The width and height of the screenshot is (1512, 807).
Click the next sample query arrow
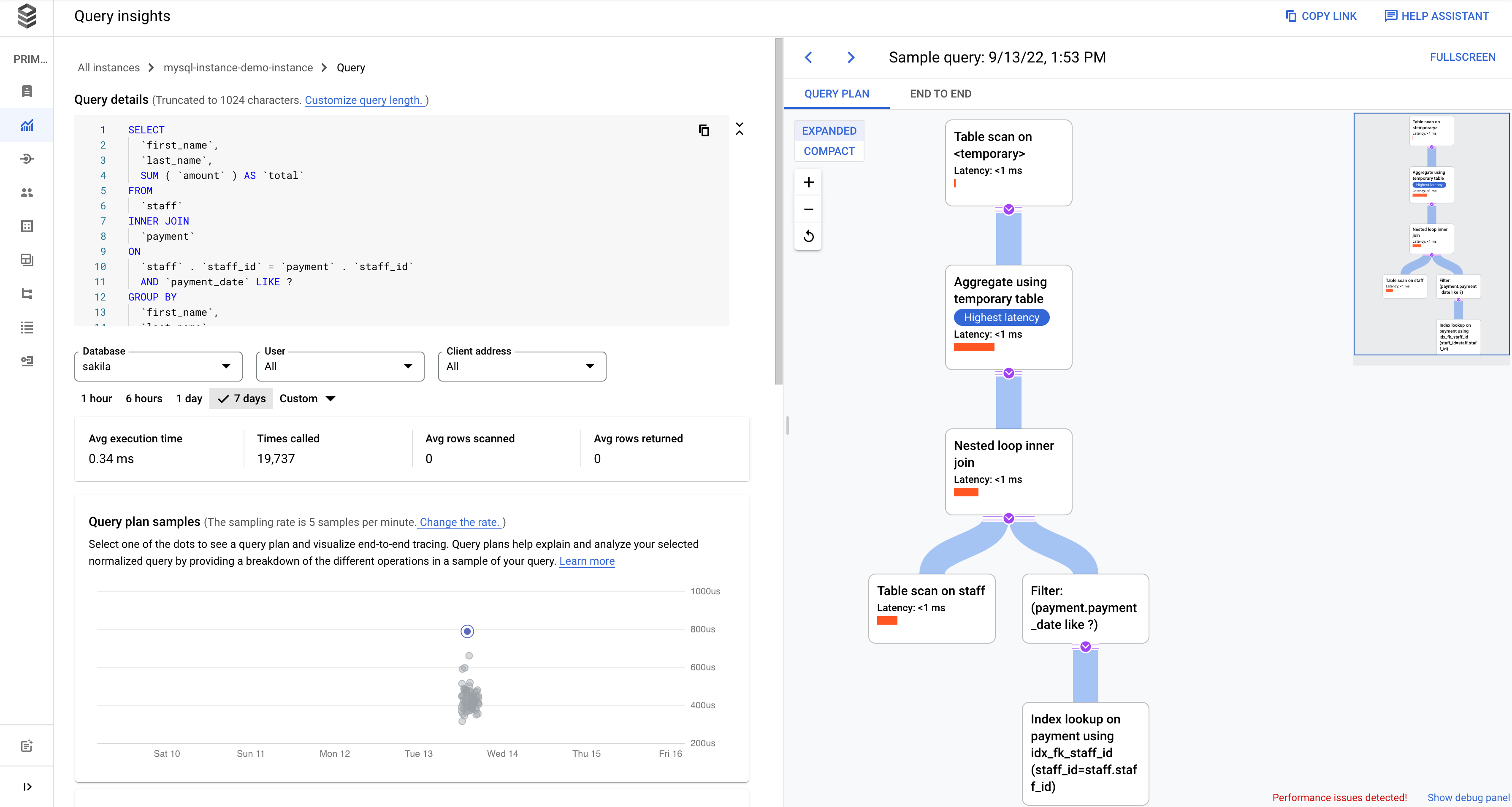851,57
